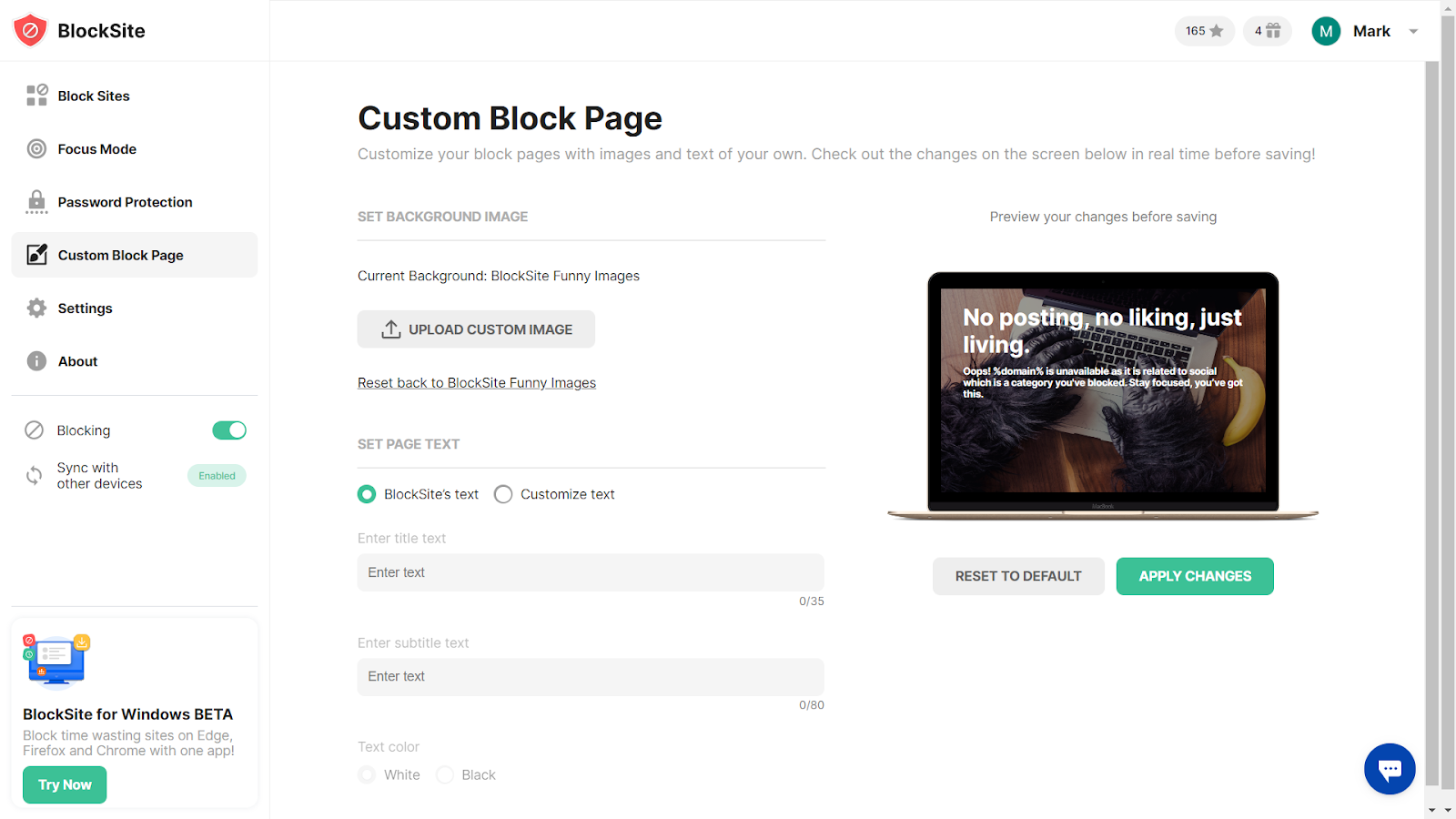Expand the Mark account dropdown arrow

[x=1413, y=31]
